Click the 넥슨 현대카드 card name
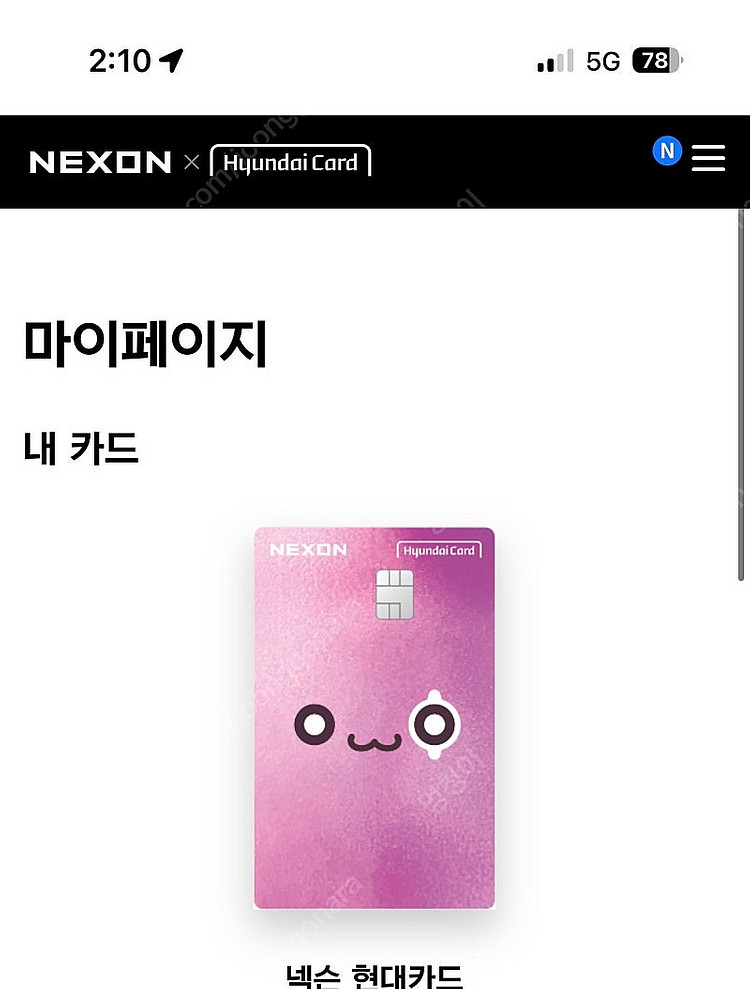This screenshot has width=750, height=989. click(x=374, y=974)
